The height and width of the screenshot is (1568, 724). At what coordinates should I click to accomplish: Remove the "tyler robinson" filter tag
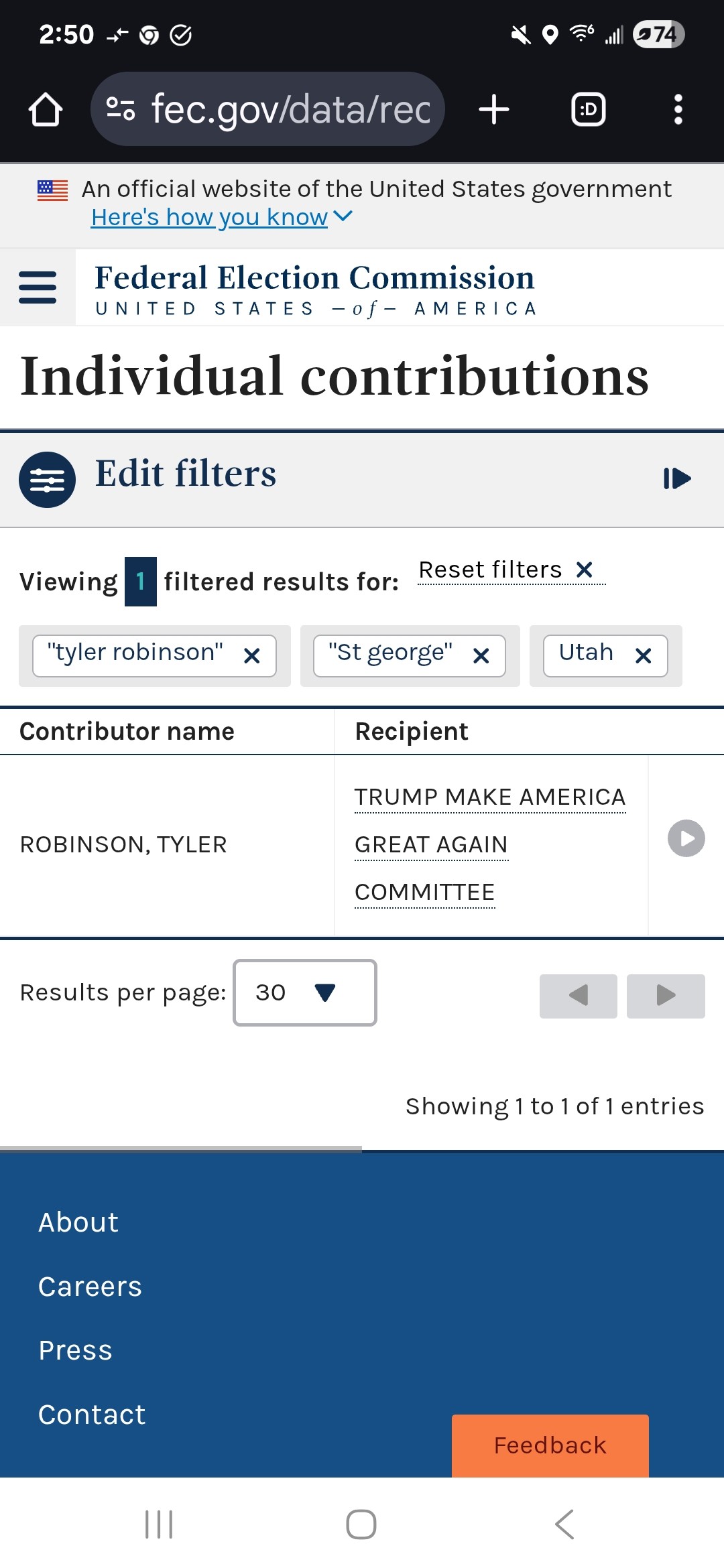point(252,656)
